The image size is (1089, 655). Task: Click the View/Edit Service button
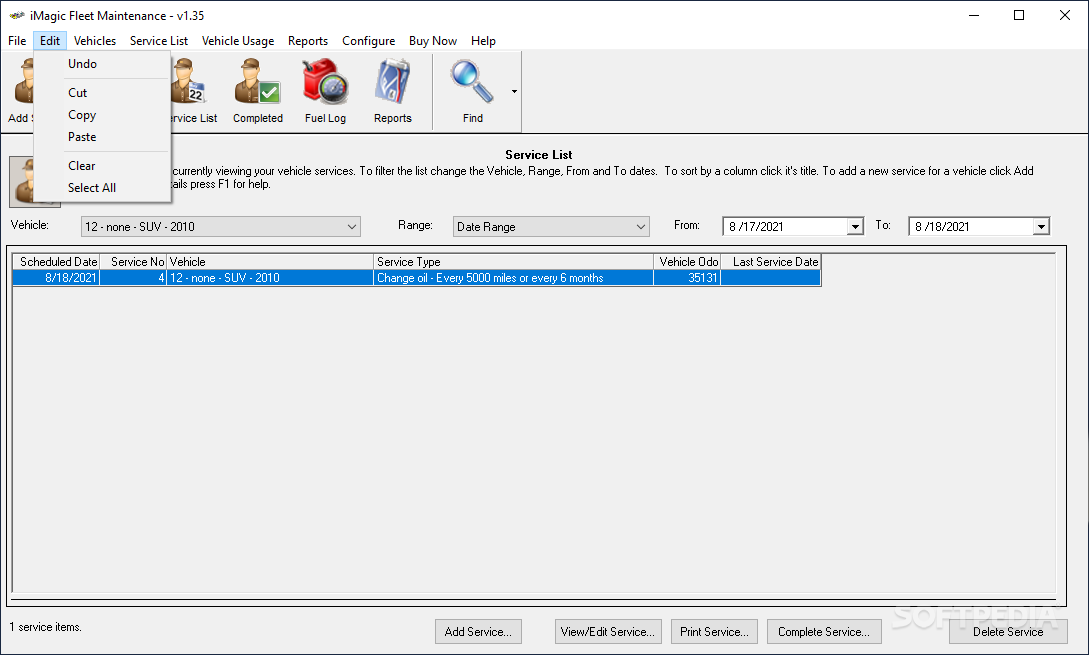tap(608, 631)
